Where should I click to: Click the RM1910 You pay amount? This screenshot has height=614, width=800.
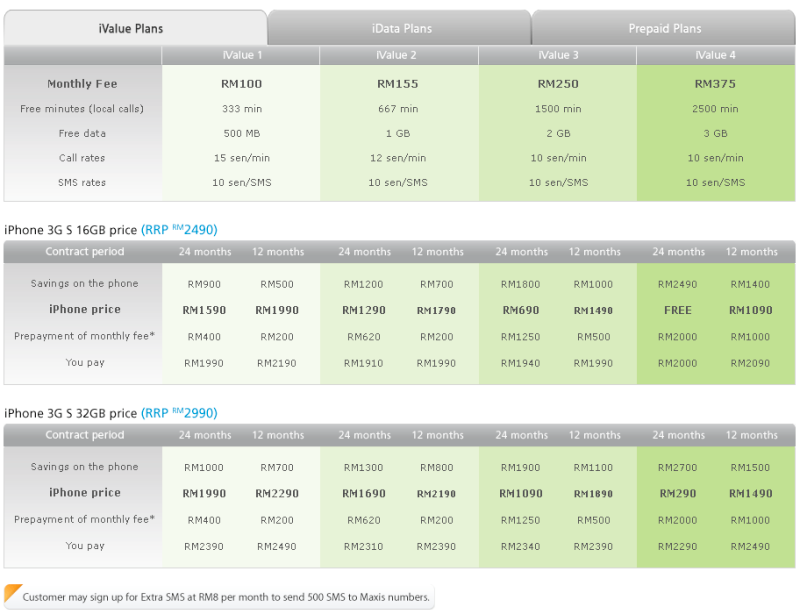363,363
